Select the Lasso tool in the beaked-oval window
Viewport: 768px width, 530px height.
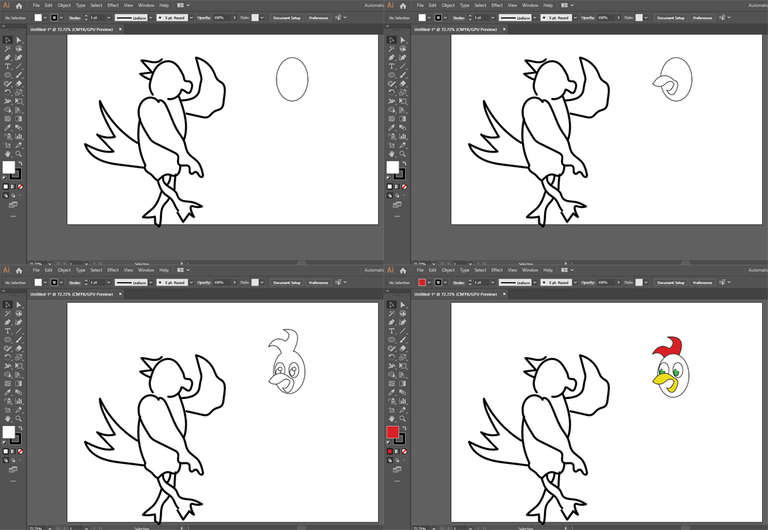click(x=403, y=48)
